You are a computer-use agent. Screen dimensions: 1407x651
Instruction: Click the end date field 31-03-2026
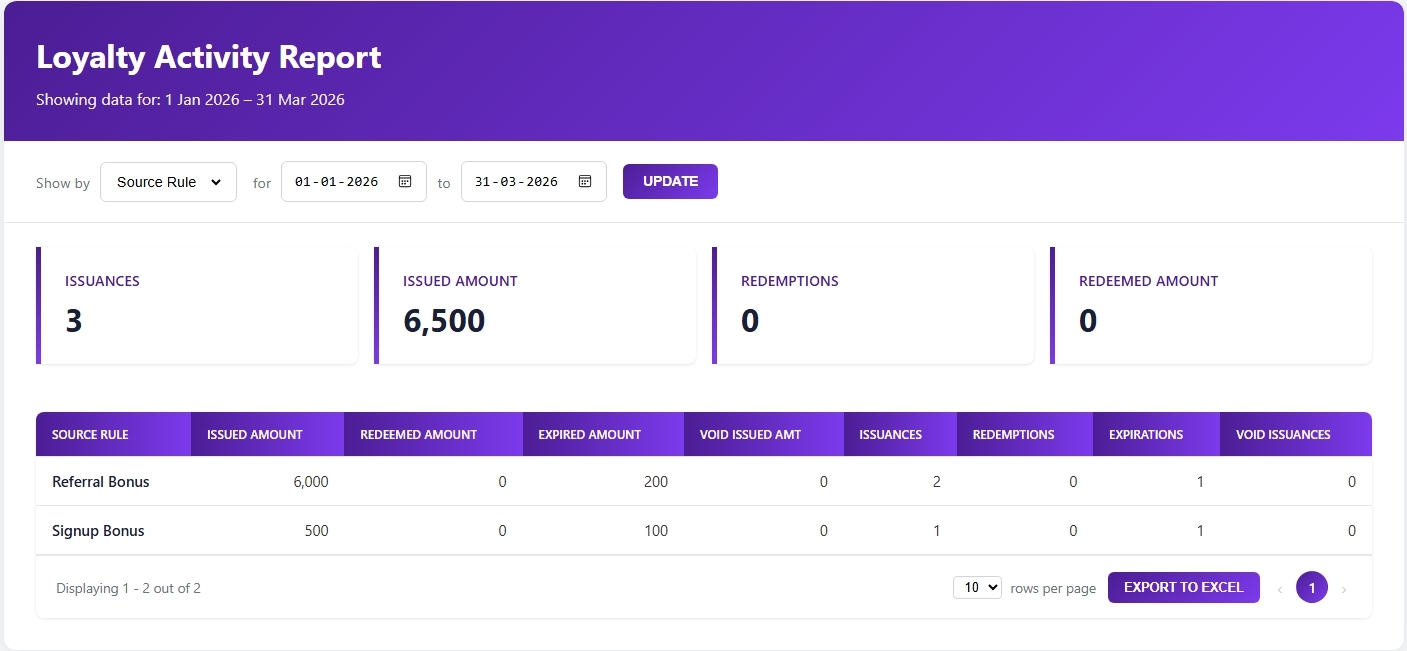click(517, 182)
